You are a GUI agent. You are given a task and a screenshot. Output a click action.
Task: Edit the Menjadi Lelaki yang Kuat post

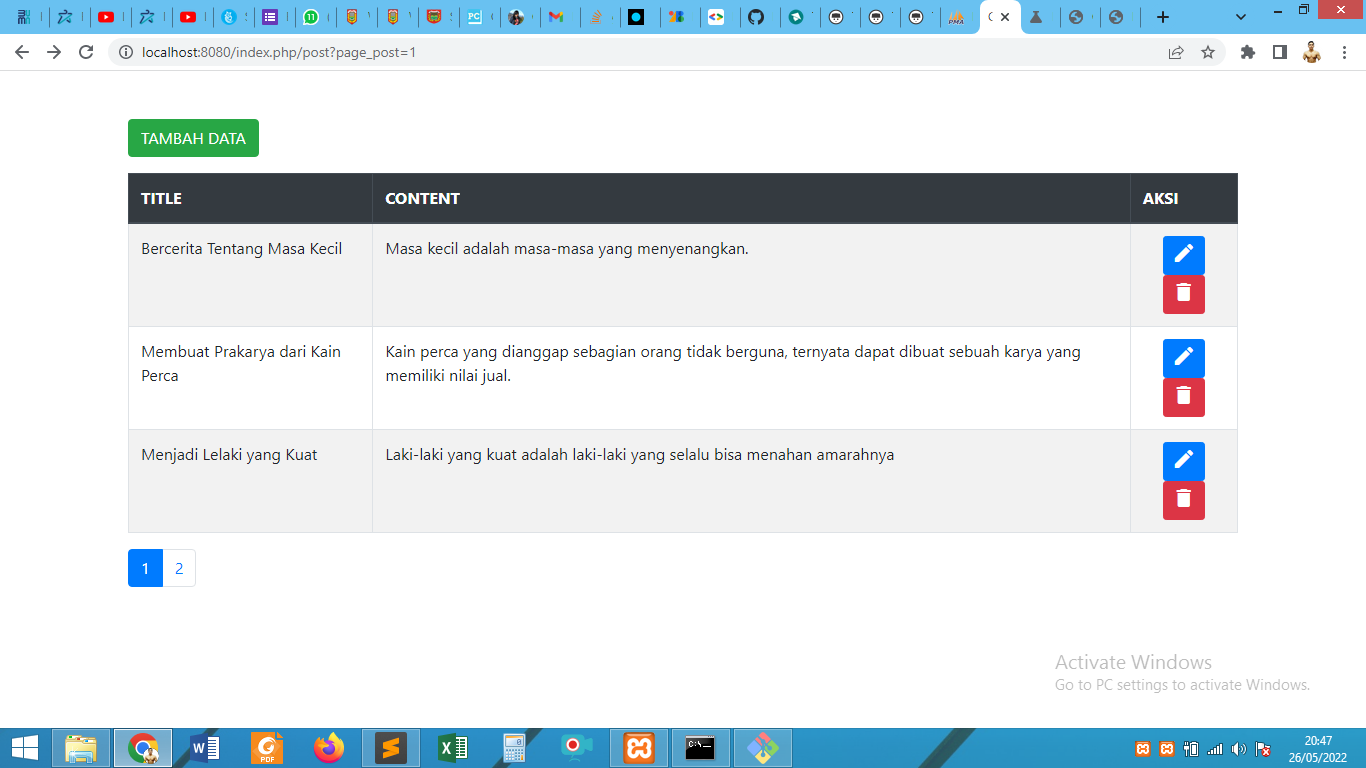[x=1184, y=461]
